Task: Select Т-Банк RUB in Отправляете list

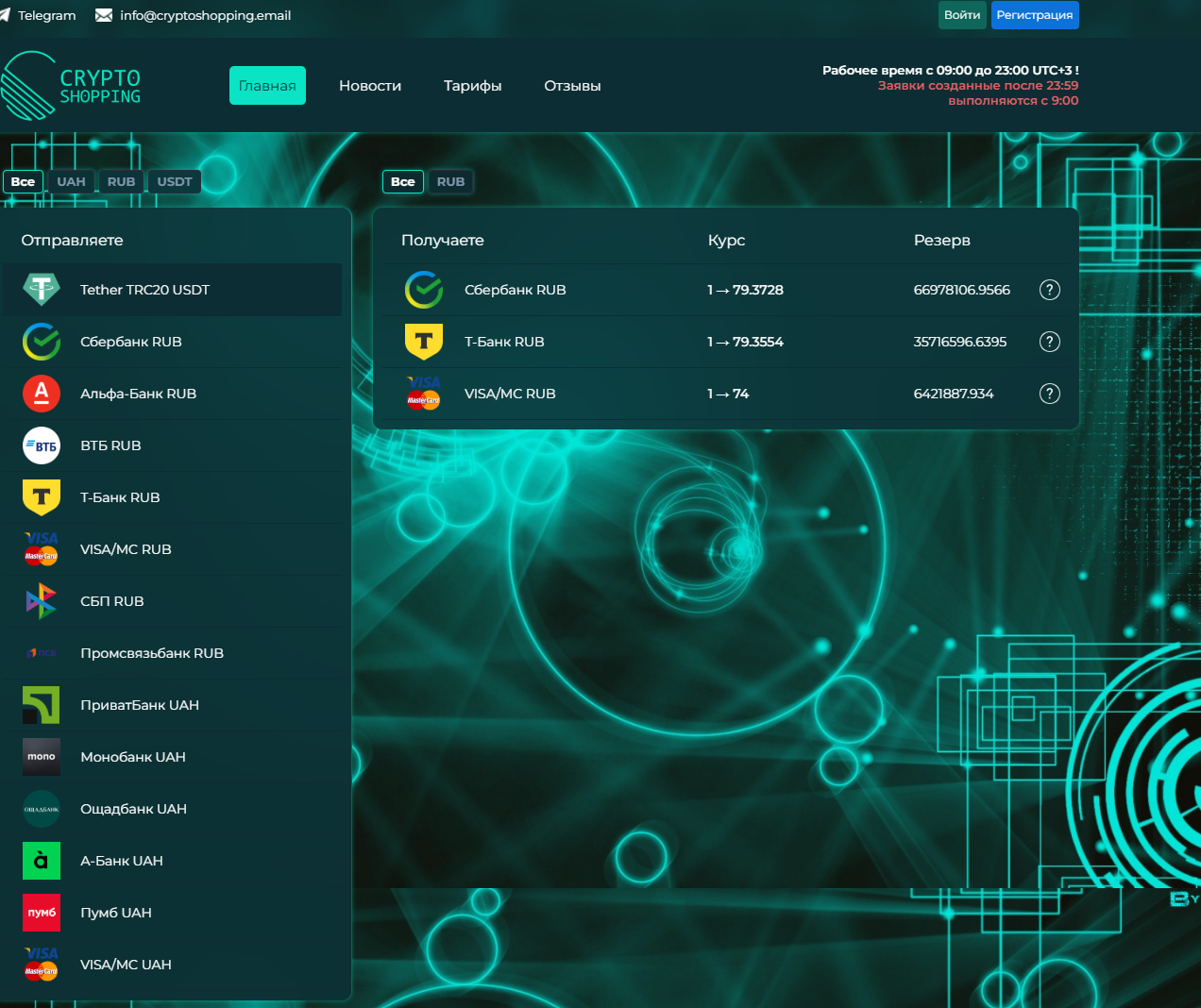Action: pyautogui.click(x=120, y=497)
